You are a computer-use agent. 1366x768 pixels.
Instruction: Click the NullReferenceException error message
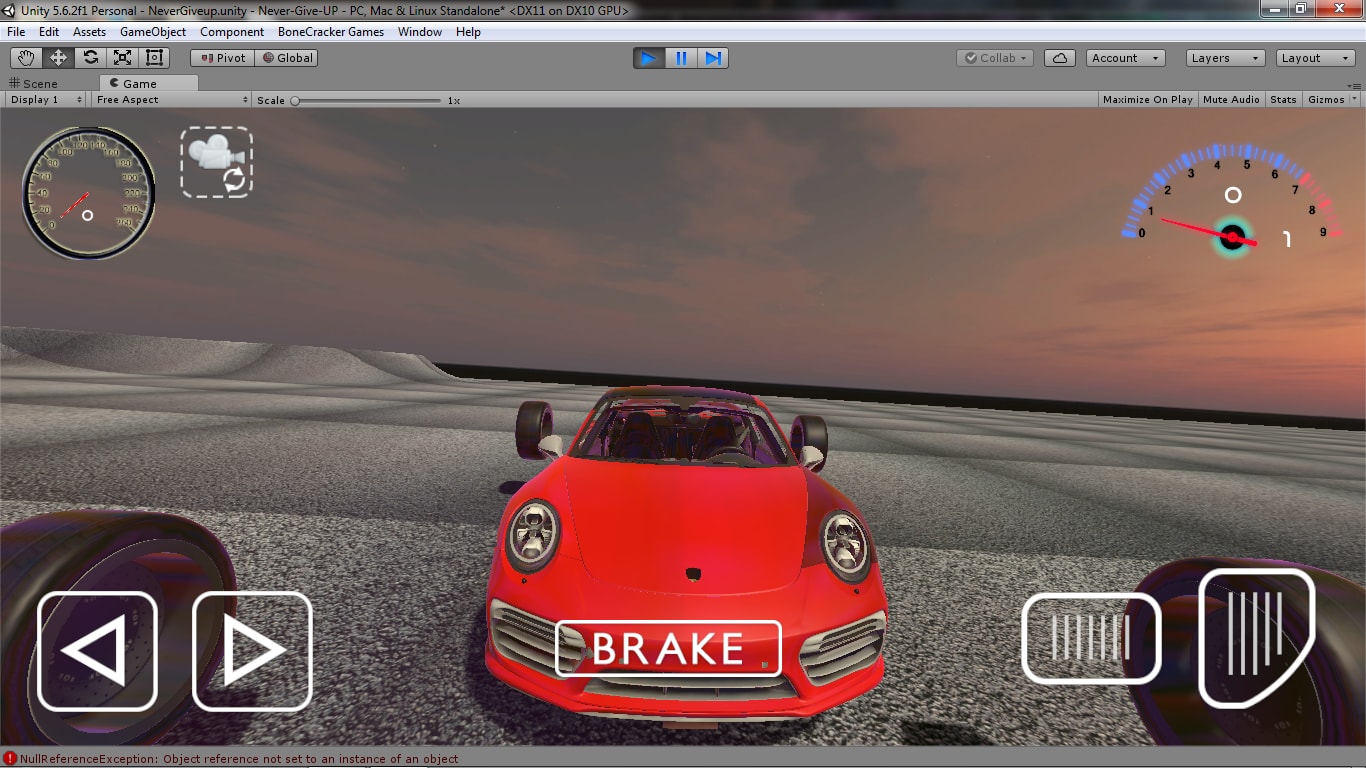tap(239, 759)
